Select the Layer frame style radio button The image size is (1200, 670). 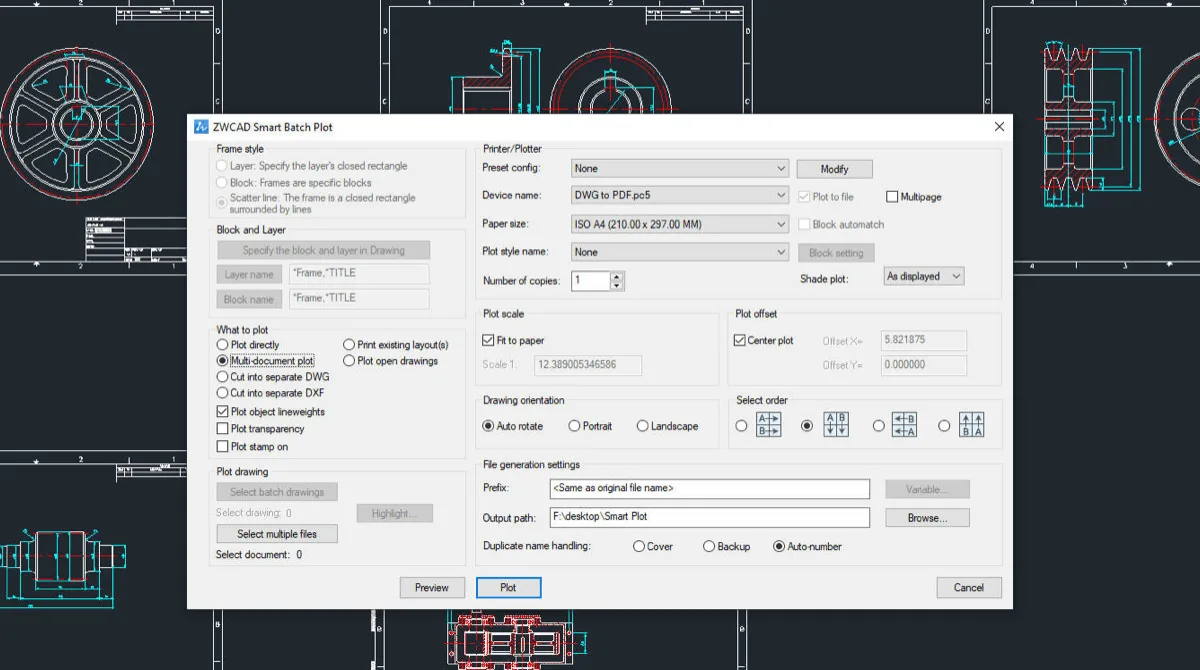222,166
